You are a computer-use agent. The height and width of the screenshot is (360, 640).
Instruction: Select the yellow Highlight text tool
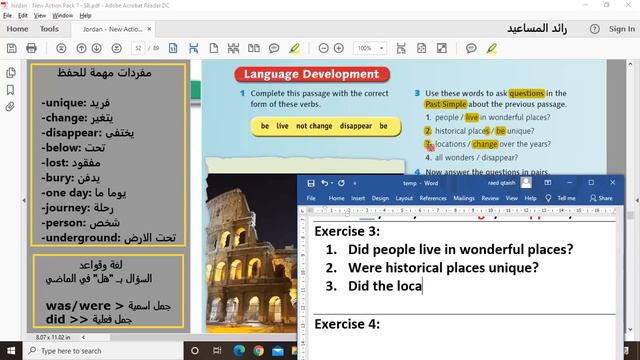click(294, 48)
